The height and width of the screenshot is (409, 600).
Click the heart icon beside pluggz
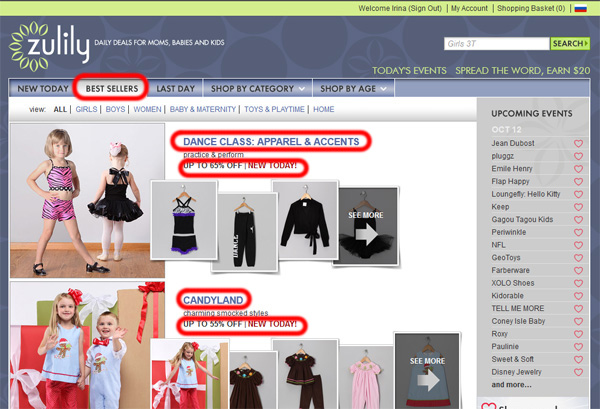point(578,156)
